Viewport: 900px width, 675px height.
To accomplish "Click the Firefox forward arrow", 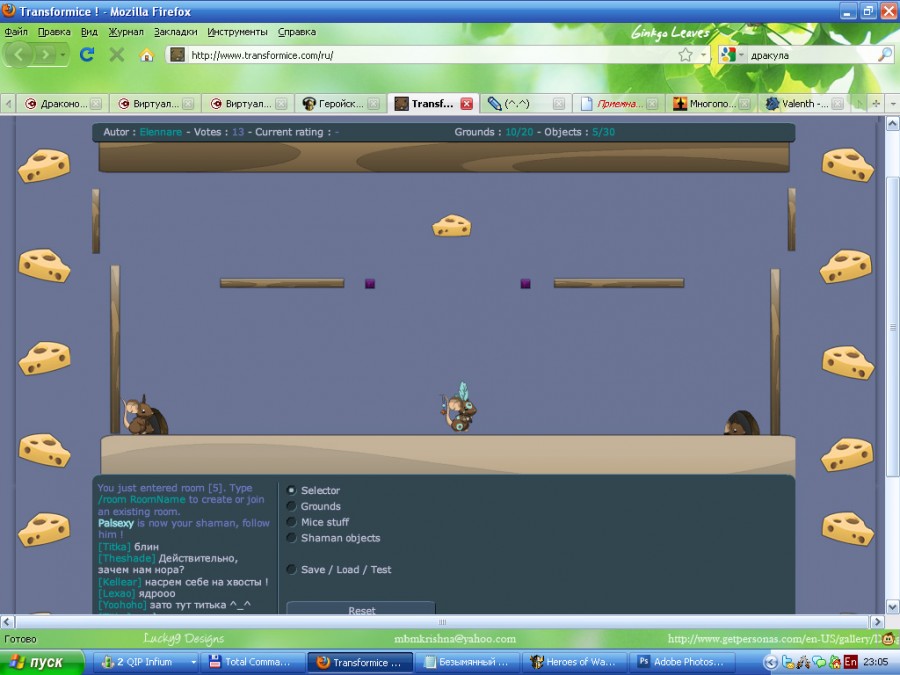I will [44, 55].
